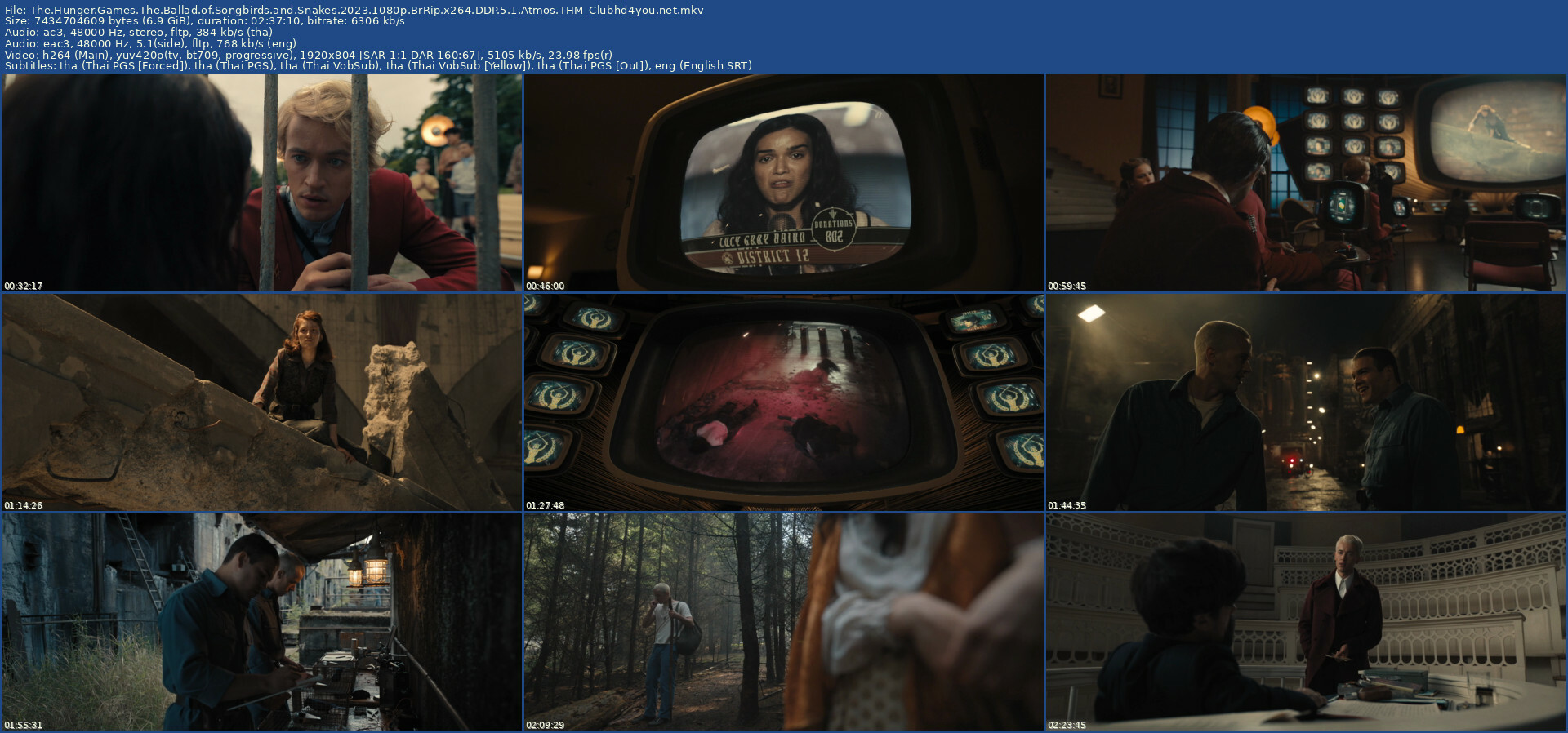
Task: Select the thumbnail frame at 00:59:45
Action: (1306, 183)
